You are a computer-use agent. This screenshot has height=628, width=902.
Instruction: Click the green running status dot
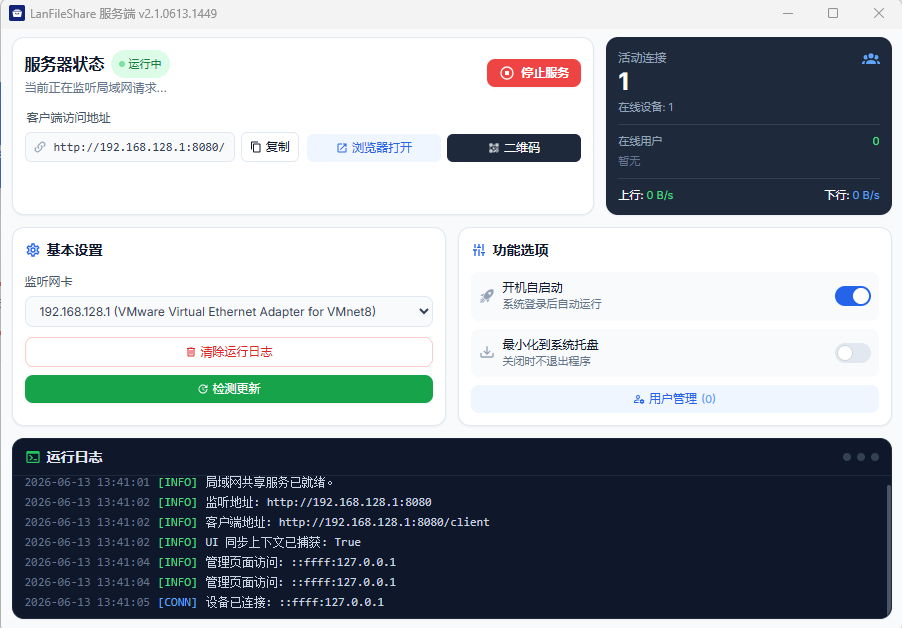coord(122,64)
